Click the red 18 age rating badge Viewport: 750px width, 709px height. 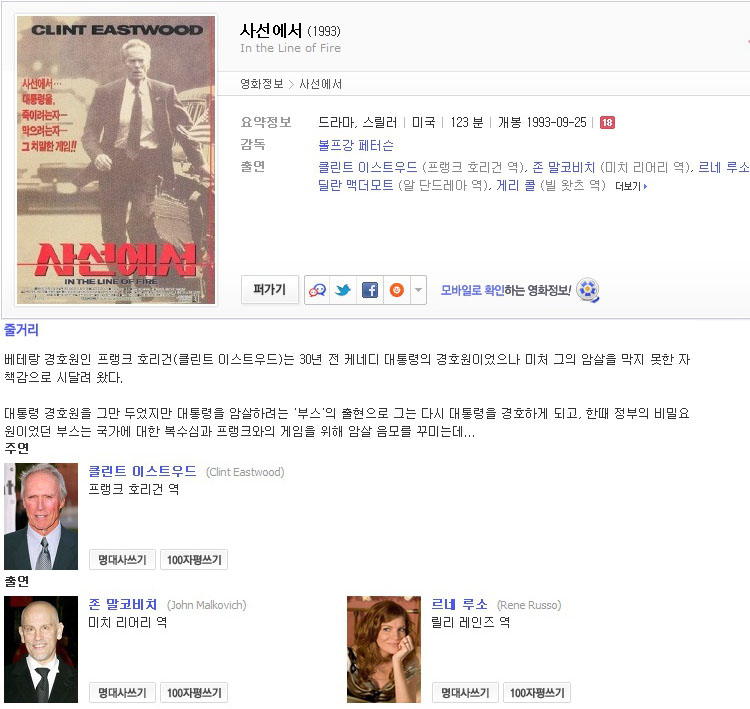(x=607, y=122)
